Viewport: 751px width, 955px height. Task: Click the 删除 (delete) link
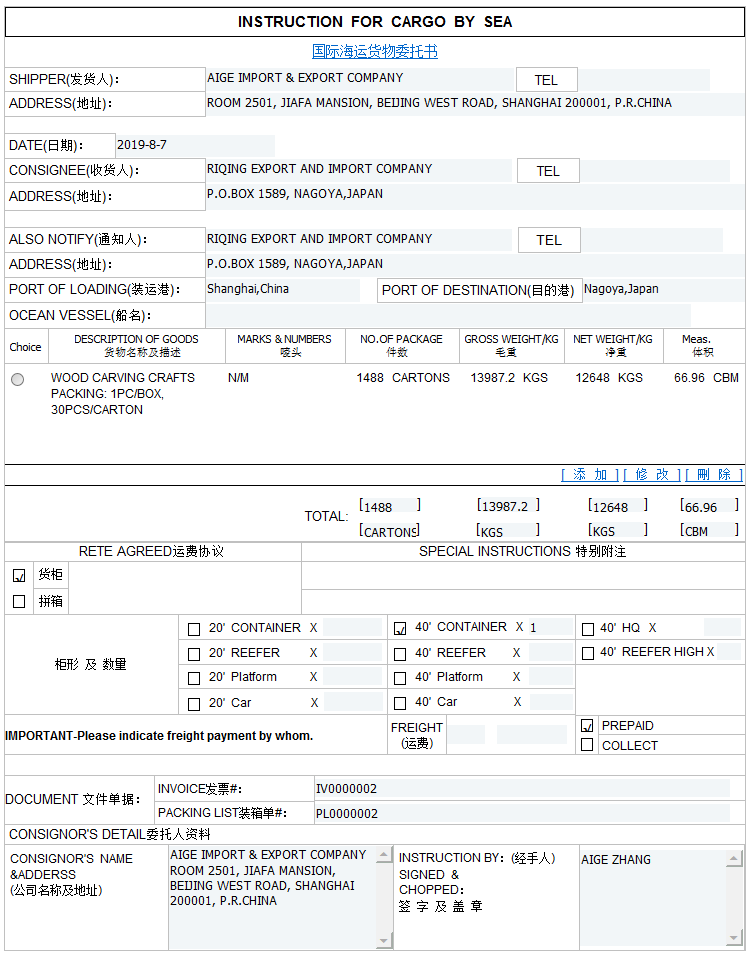(x=714, y=474)
